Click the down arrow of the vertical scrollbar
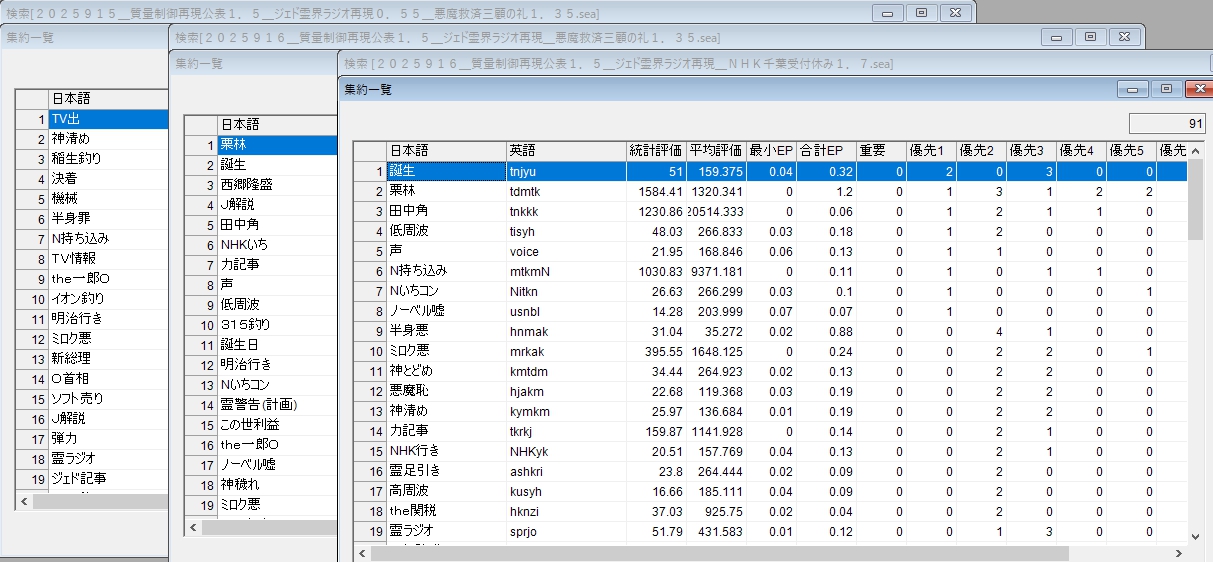This screenshot has height=562, width=1213. point(1195,536)
